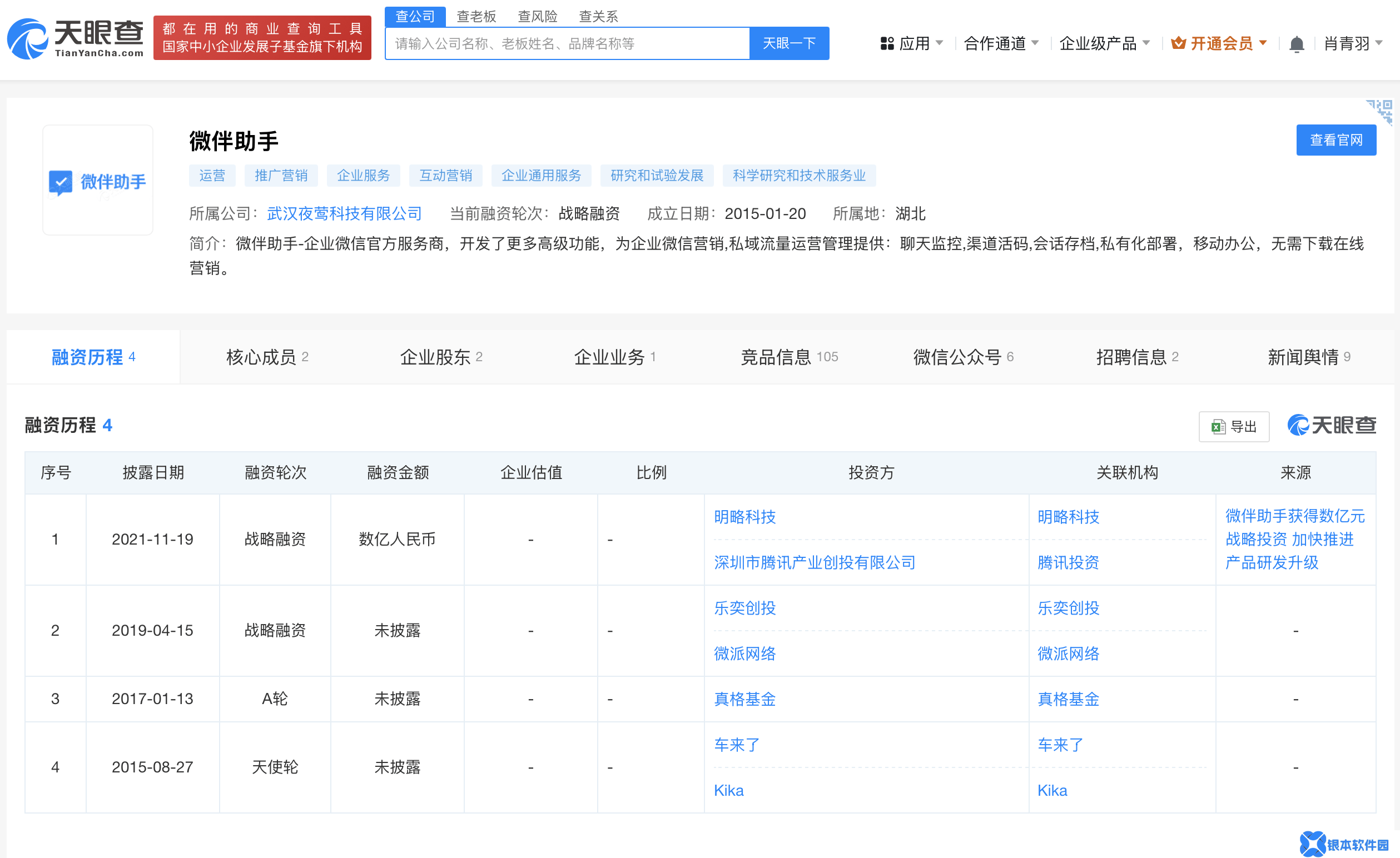Open the 深圳市腾讯产业创投有限公司 investor link
This screenshot has height=858, width=1400.
point(814,562)
